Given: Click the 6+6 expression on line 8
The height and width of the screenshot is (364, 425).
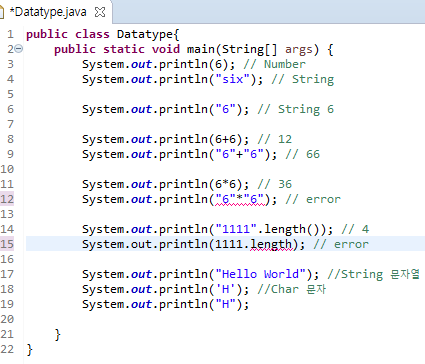Looking at the screenshot, I should (x=226, y=139).
